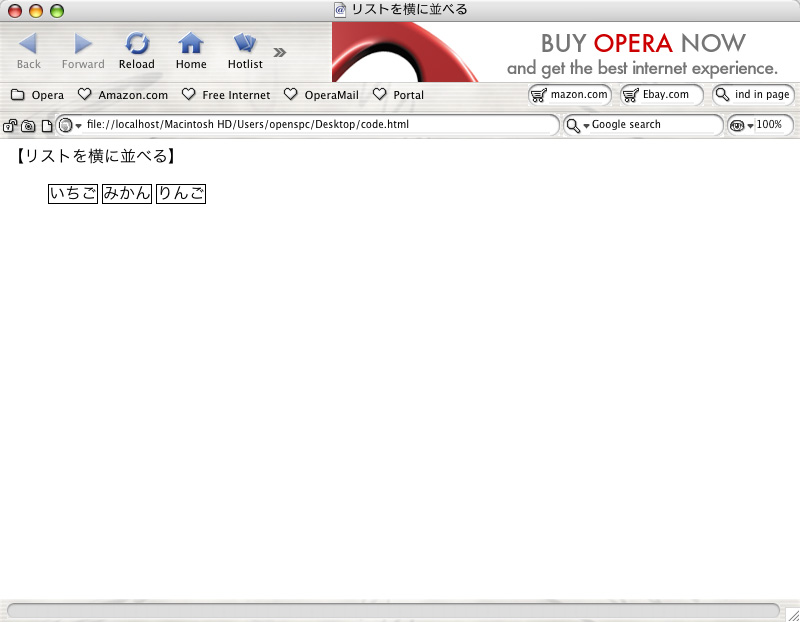Minimize the window with yellow button
Screen dimensions: 800x622
click(36, 11)
